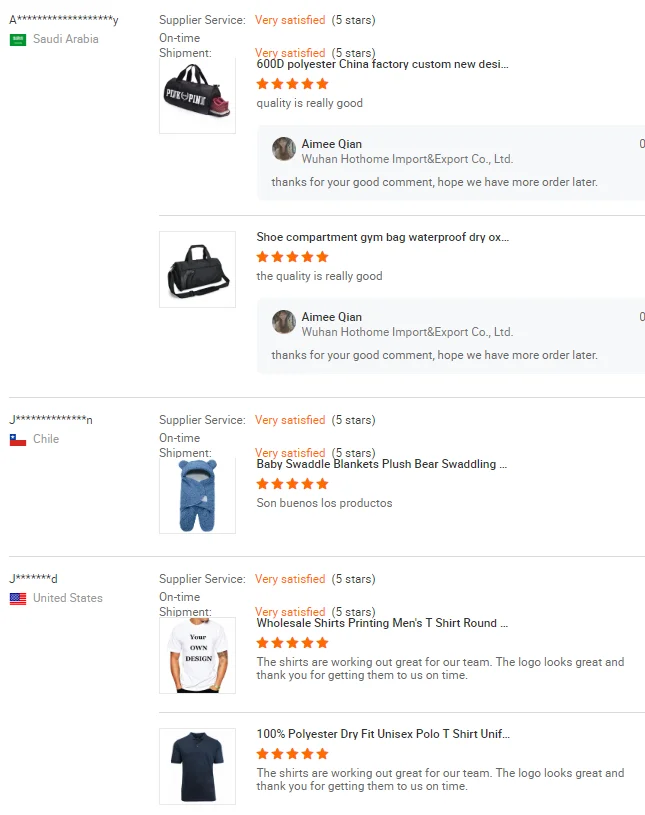Click Aimee Qian's avatar in first reply
Image resolution: width=645 pixels, height=815 pixels.
284,149
